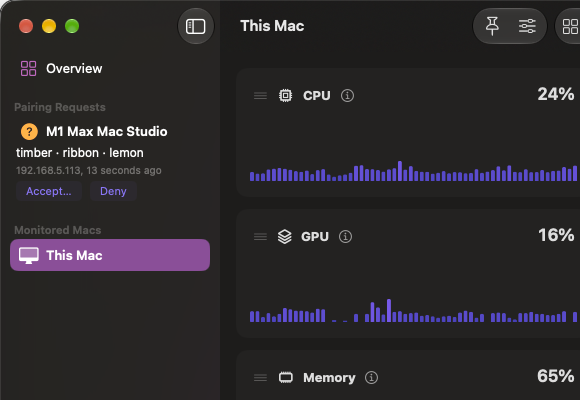The width and height of the screenshot is (580, 400).
Task: Grab the GPU card reorder handle
Action: [260, 236]
